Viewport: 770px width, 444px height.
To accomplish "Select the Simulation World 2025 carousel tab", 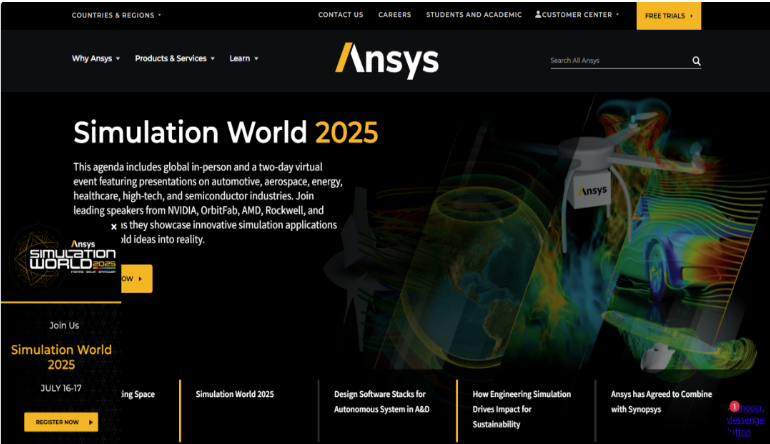I will [x=234, y=394].
